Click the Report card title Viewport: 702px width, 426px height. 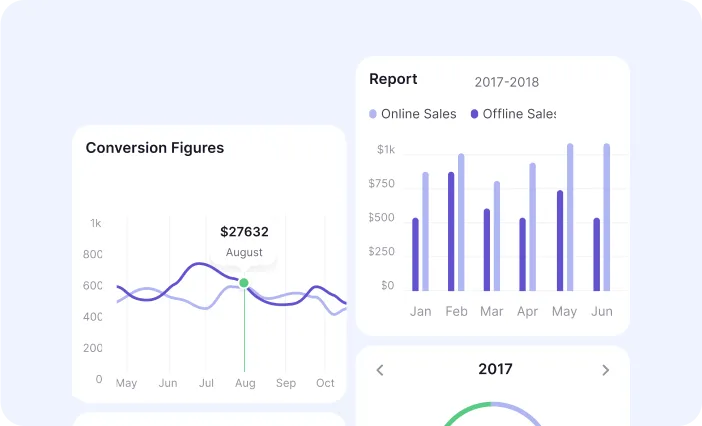click(x=393, y=79)
